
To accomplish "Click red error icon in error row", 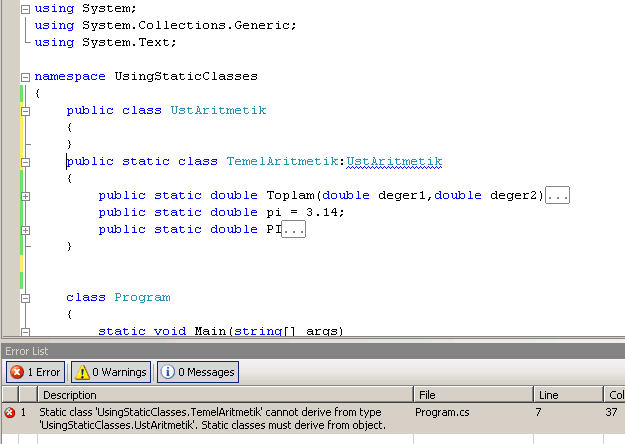I will pos(10,411).
